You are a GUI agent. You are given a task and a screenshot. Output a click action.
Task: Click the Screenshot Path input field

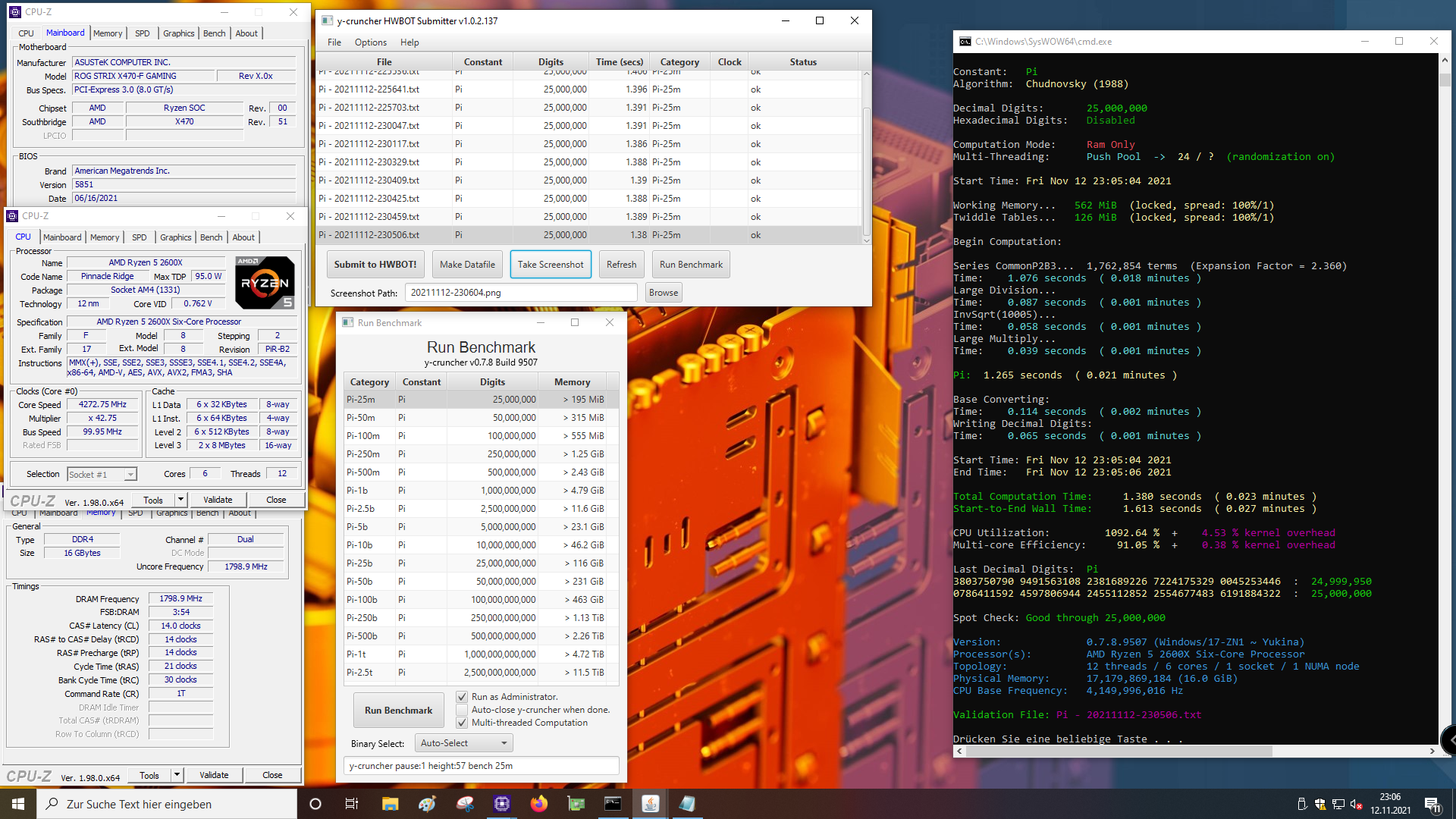click(520, 293)
